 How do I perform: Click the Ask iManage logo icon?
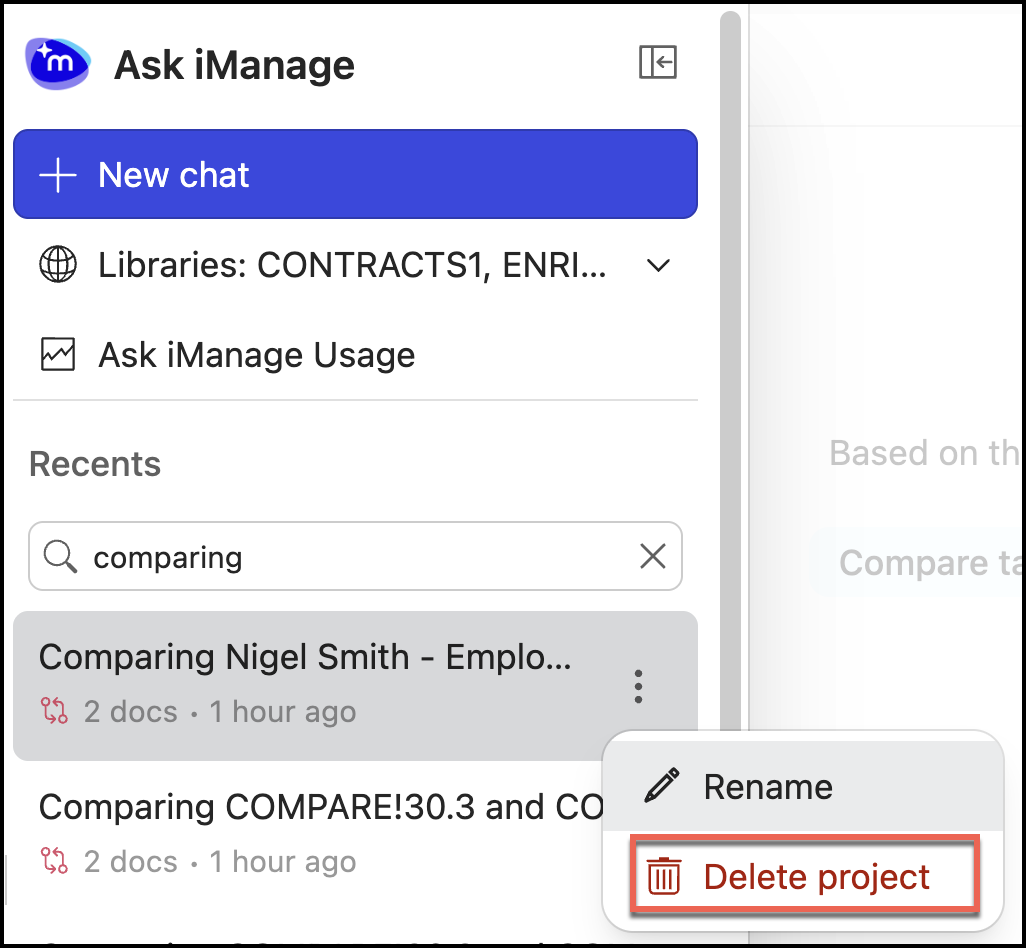tap(57, 64)
